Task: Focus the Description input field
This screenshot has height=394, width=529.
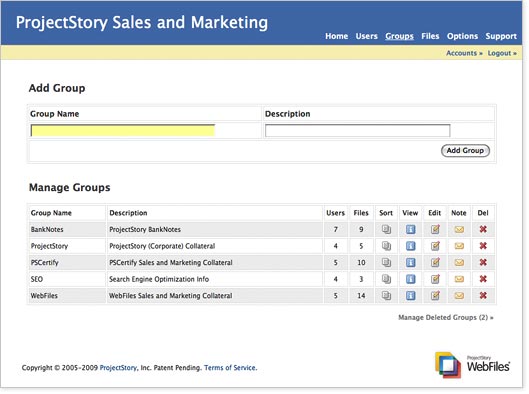Action: (x=358, y=131)
